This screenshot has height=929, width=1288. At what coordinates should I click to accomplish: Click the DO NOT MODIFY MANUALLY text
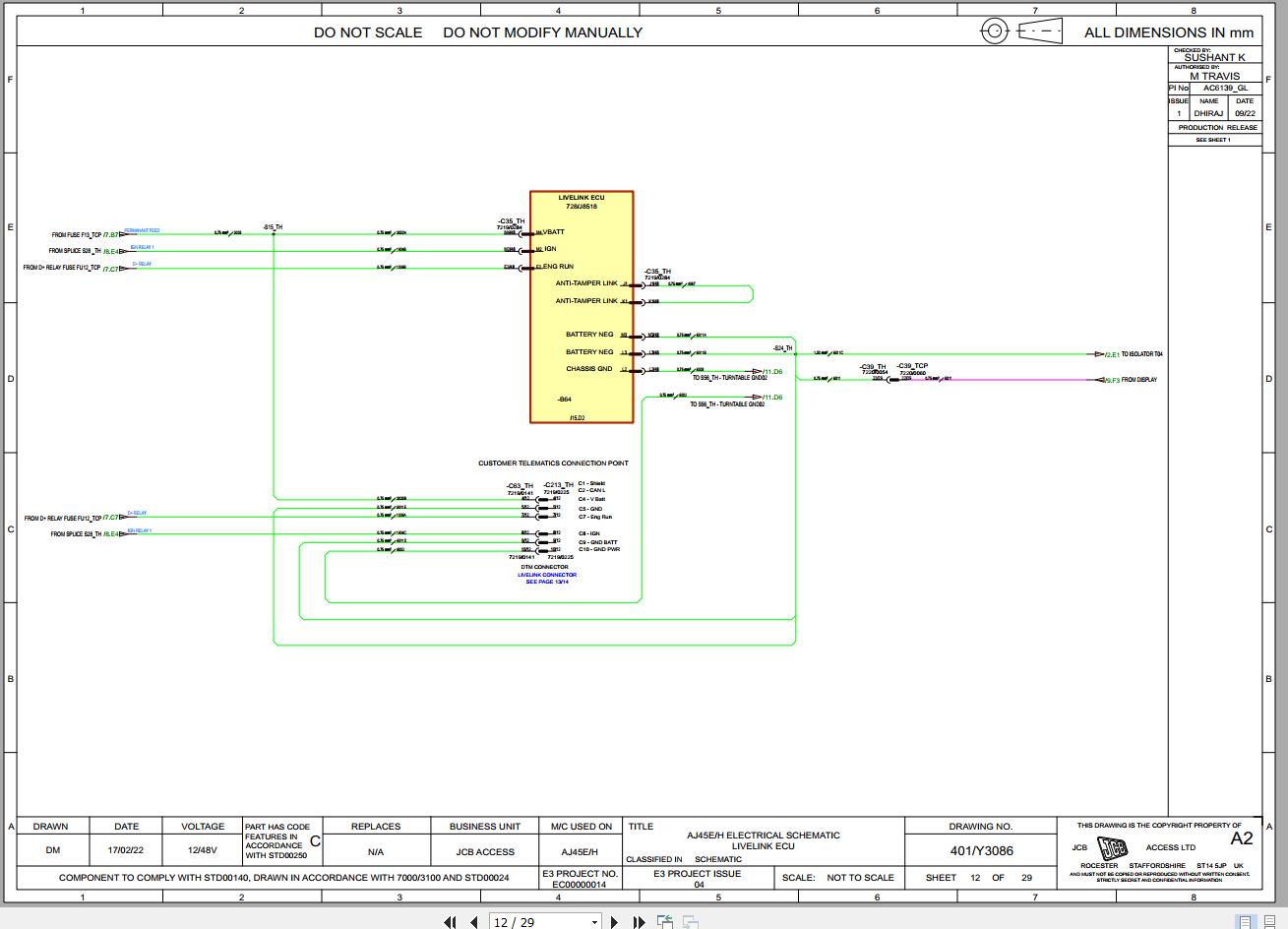[x=542, y=32]
